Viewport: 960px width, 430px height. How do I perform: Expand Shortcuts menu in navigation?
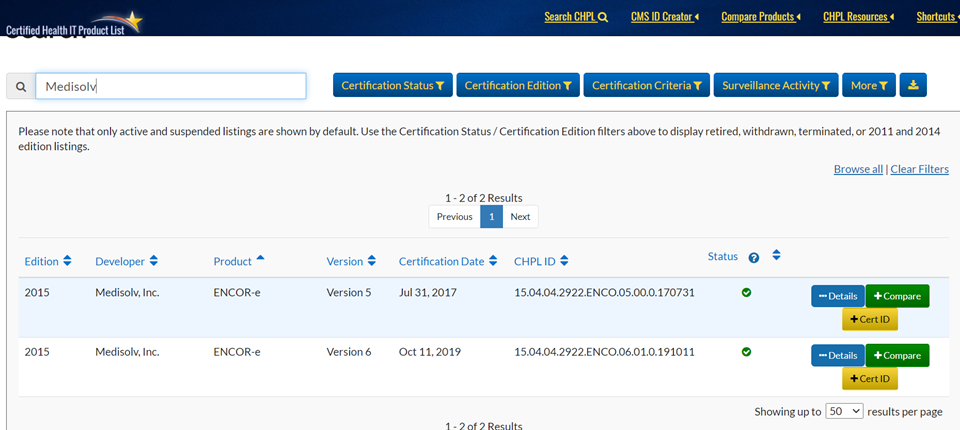(x=938, y=17)
